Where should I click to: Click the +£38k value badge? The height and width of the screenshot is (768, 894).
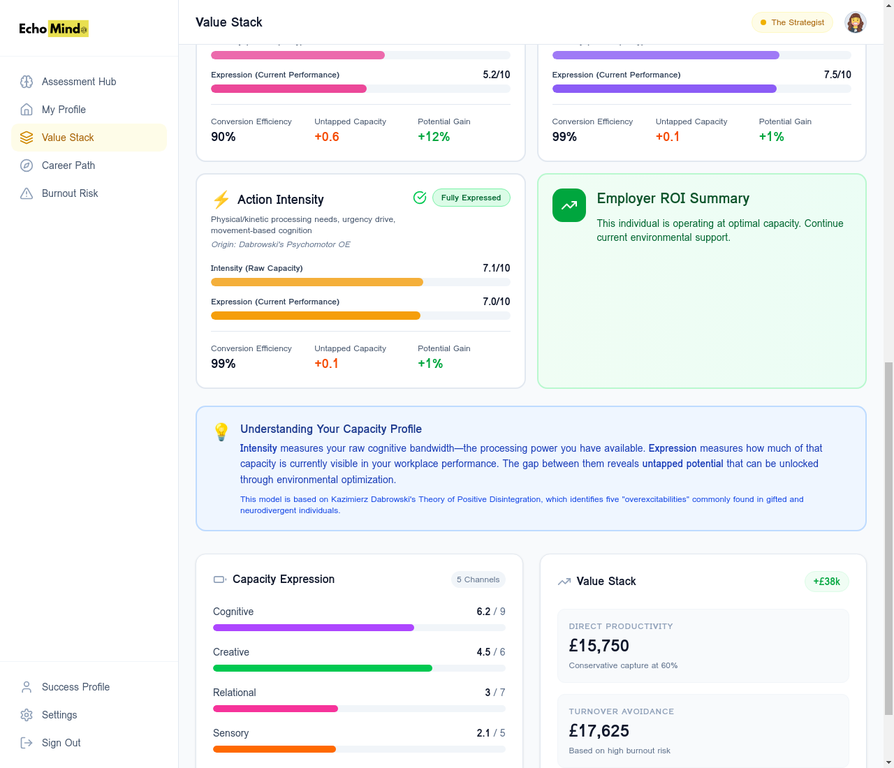point(826,581)
